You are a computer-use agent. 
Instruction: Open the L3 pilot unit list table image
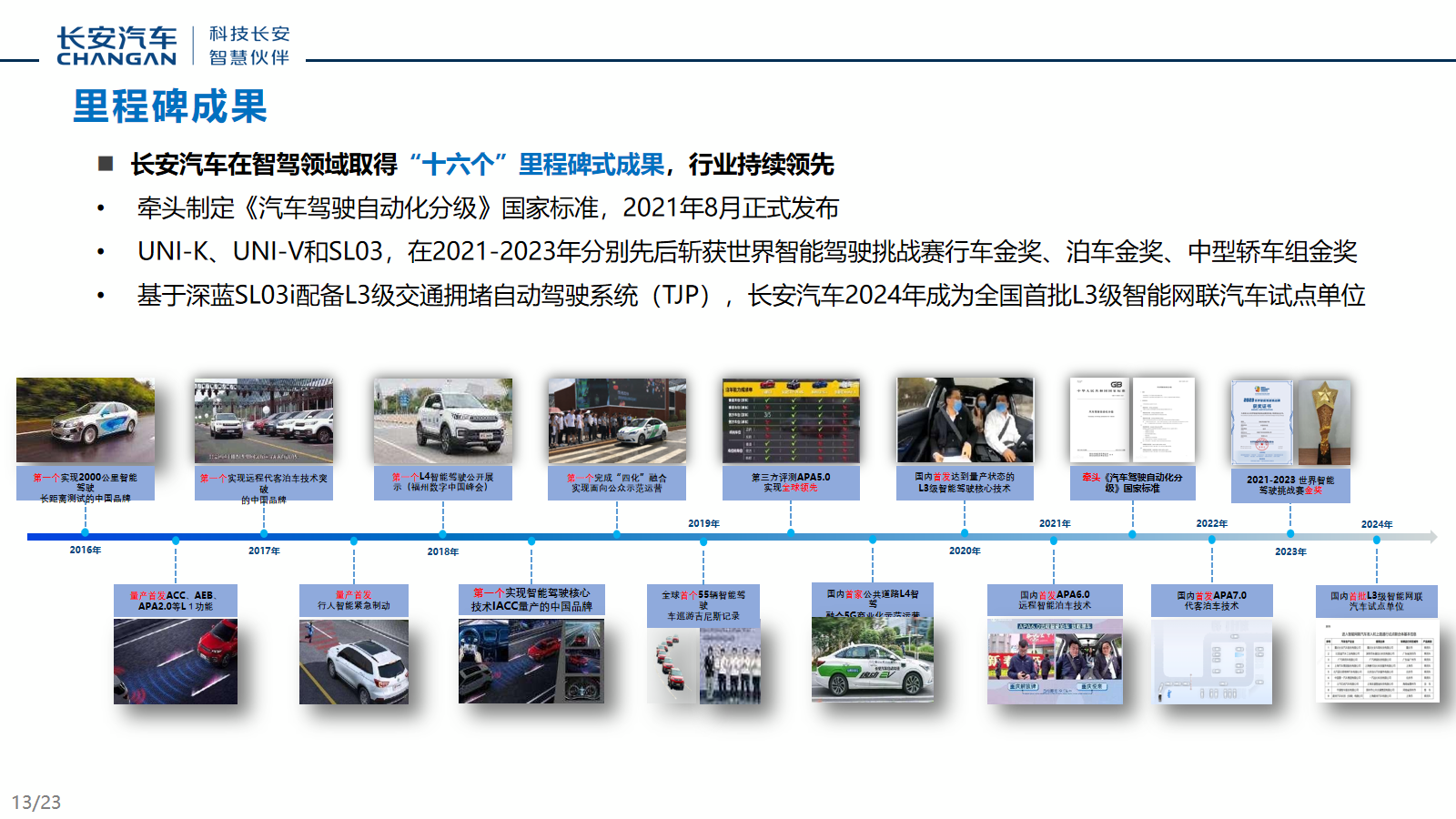tap(1377, 662)
